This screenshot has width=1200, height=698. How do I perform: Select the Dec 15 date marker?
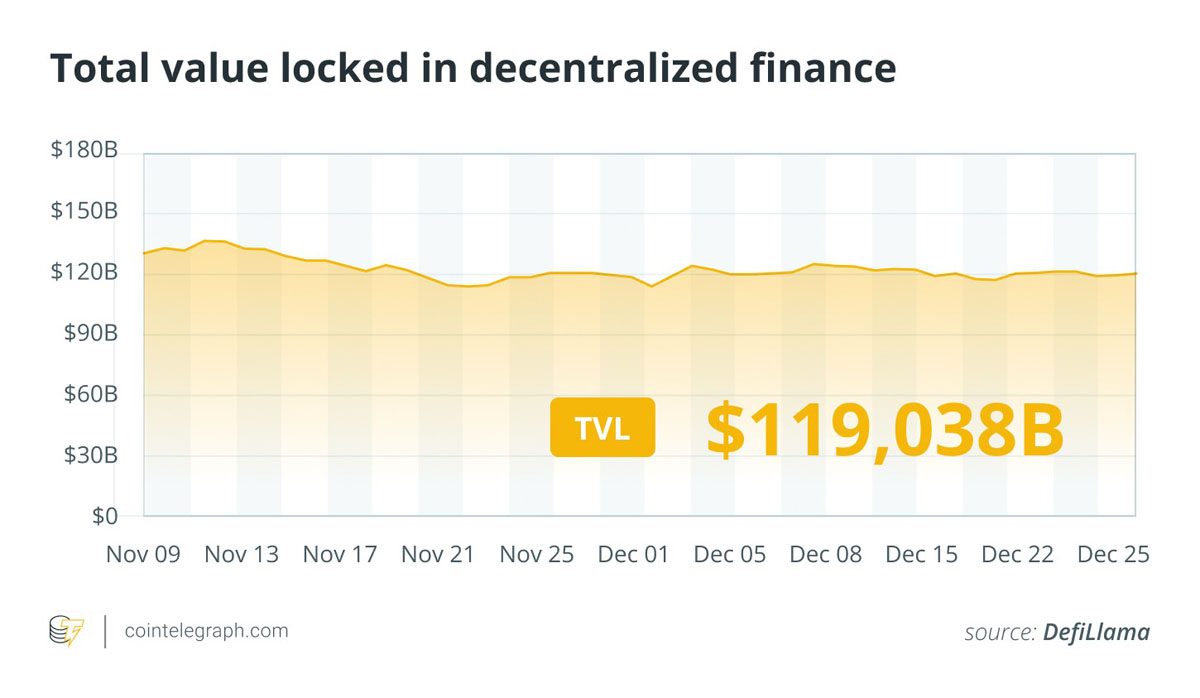pyautogui.click(x=921, y=554)
